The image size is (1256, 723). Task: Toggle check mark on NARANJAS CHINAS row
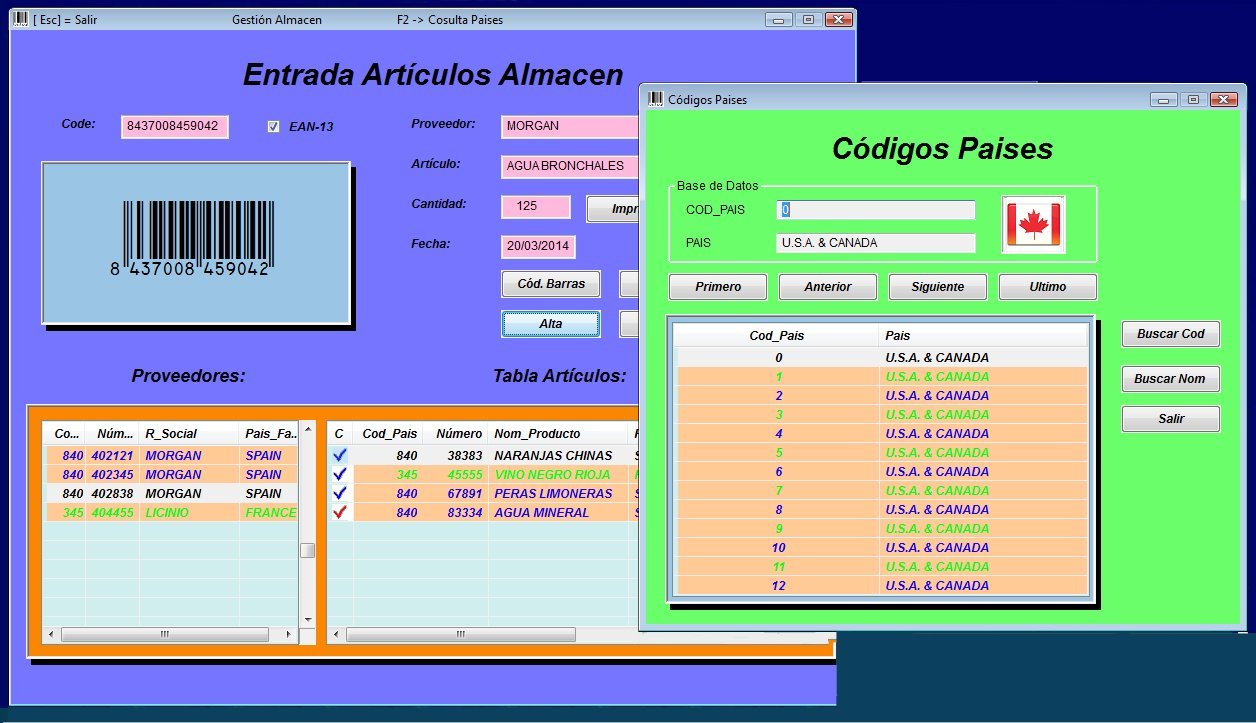point(339,455)
